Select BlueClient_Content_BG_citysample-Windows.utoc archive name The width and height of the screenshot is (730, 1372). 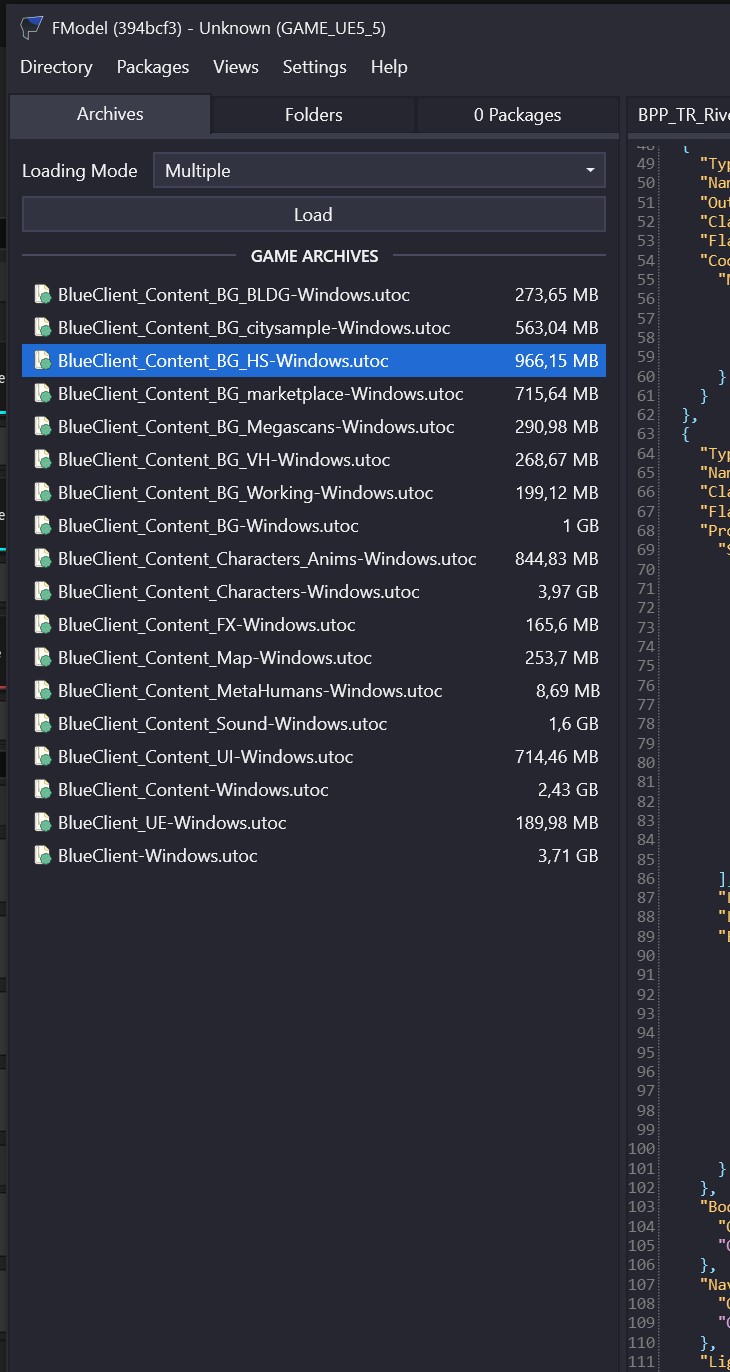click(254, 328)
